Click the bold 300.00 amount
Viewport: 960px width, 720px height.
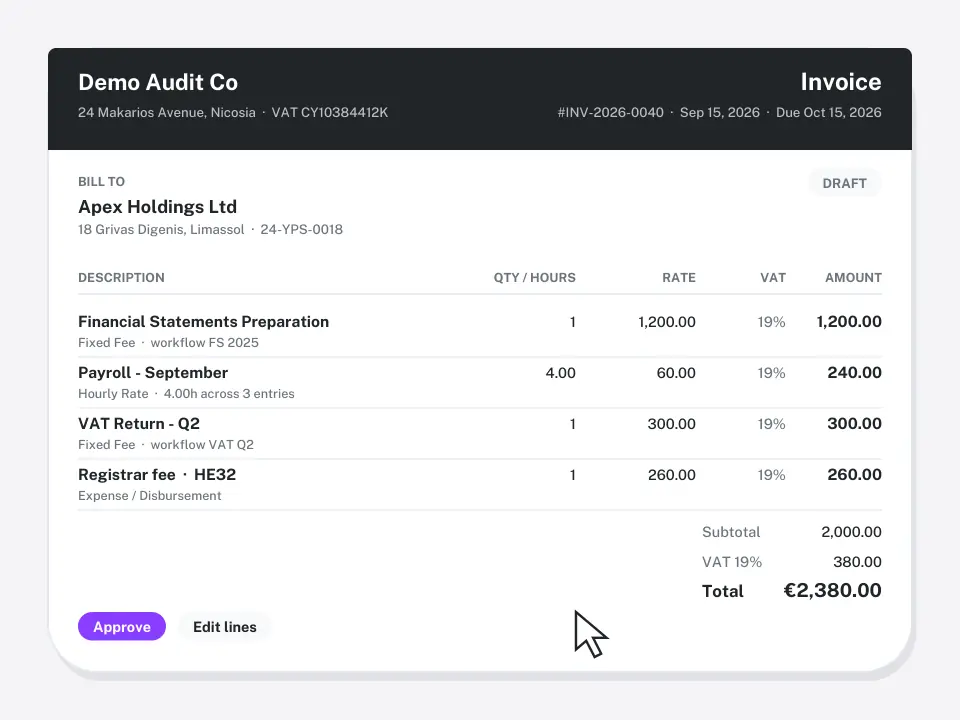click(854, 424)
